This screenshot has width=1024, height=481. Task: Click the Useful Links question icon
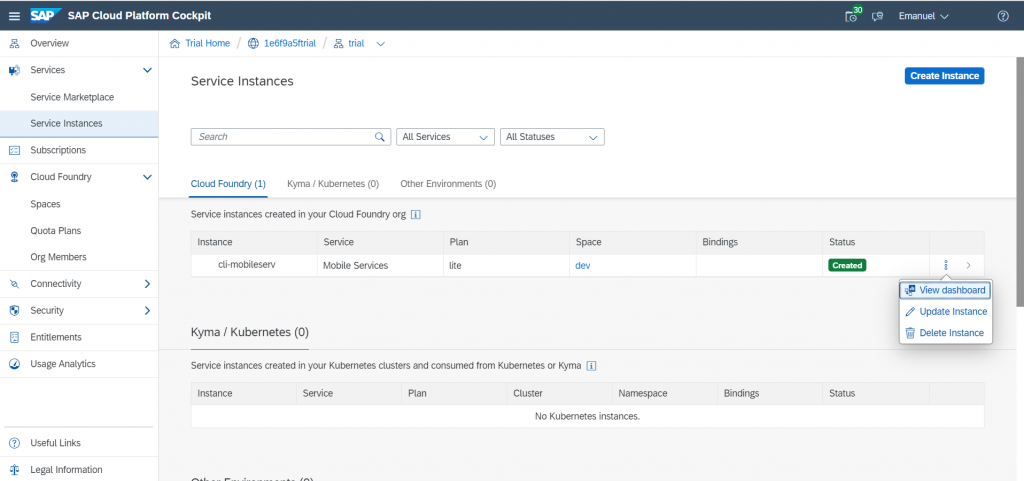pos(14,443)
